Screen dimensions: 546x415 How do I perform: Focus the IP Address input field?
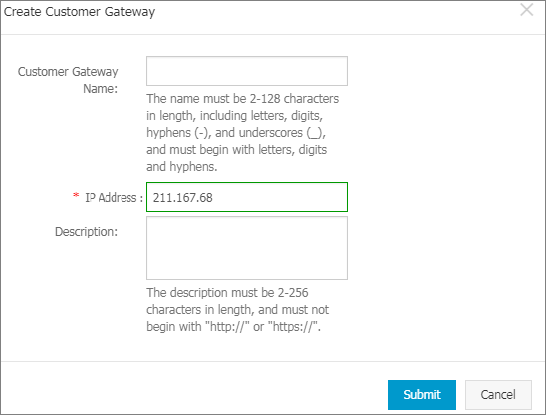(x=247, y=197)
